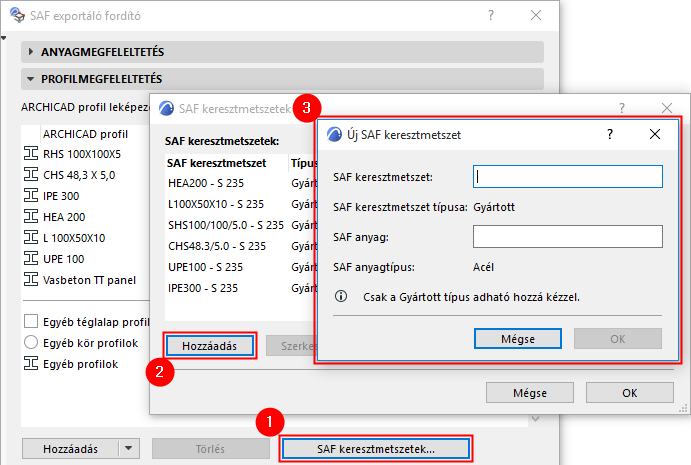This screenshot has width=691, height=465.
Task: Click Mégse in the Új SAF keresztmetszet dialog
Action: point(518,339)
